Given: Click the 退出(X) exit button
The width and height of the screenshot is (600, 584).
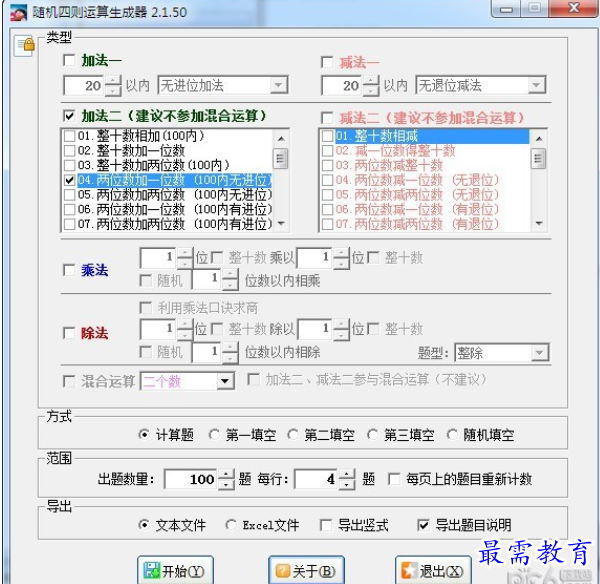Looking at the screenshot, I should tap(433, 571).
